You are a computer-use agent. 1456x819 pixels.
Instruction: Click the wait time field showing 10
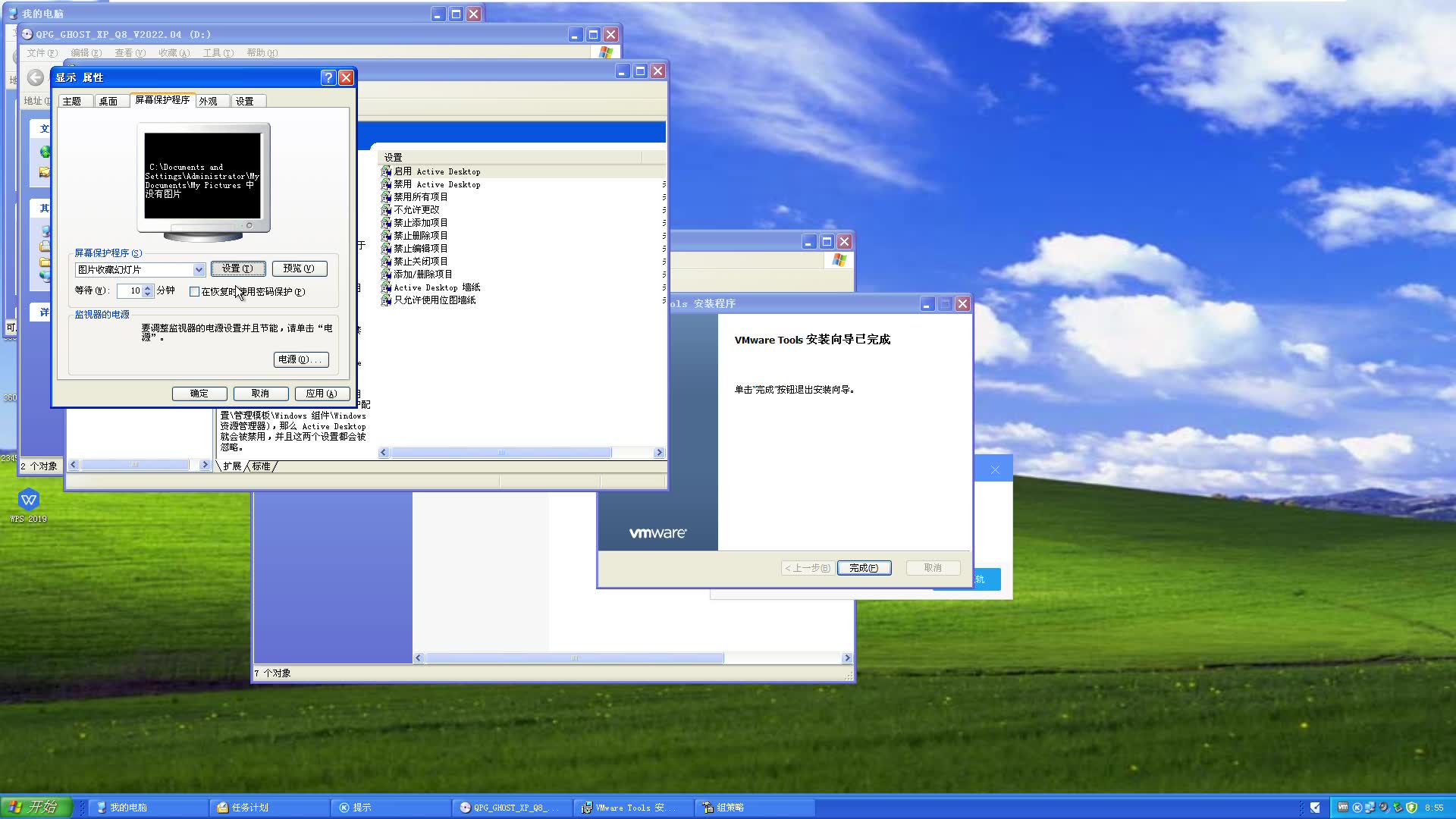[130, 291]
